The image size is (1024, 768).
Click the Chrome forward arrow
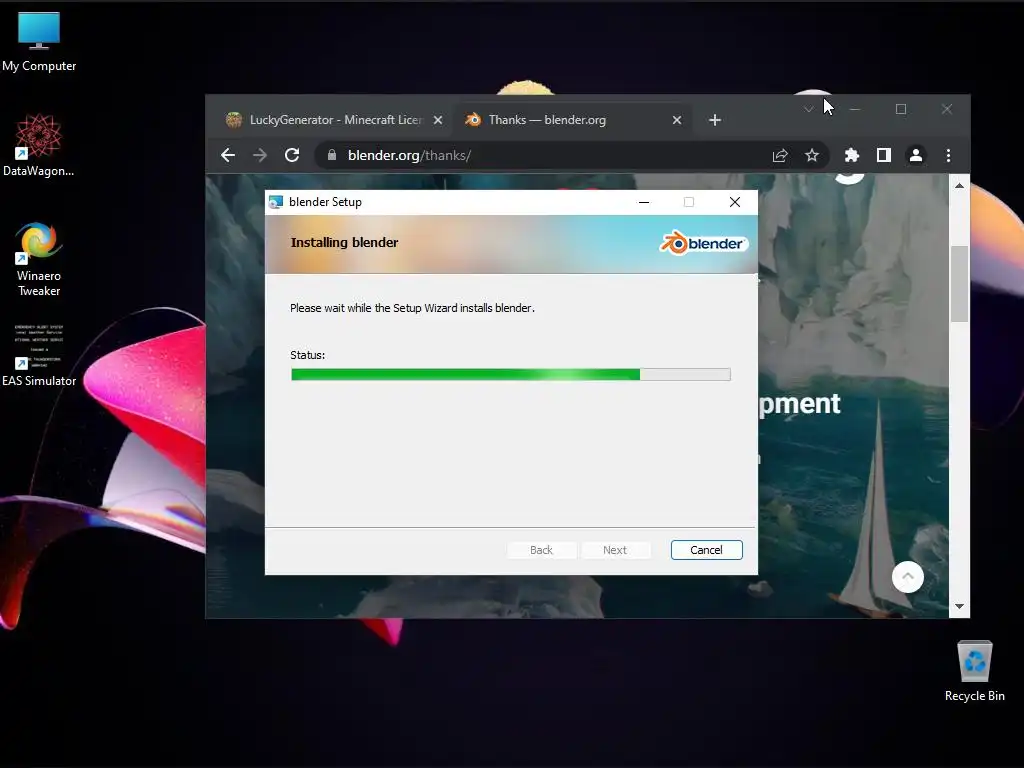[x=260, y=155]
